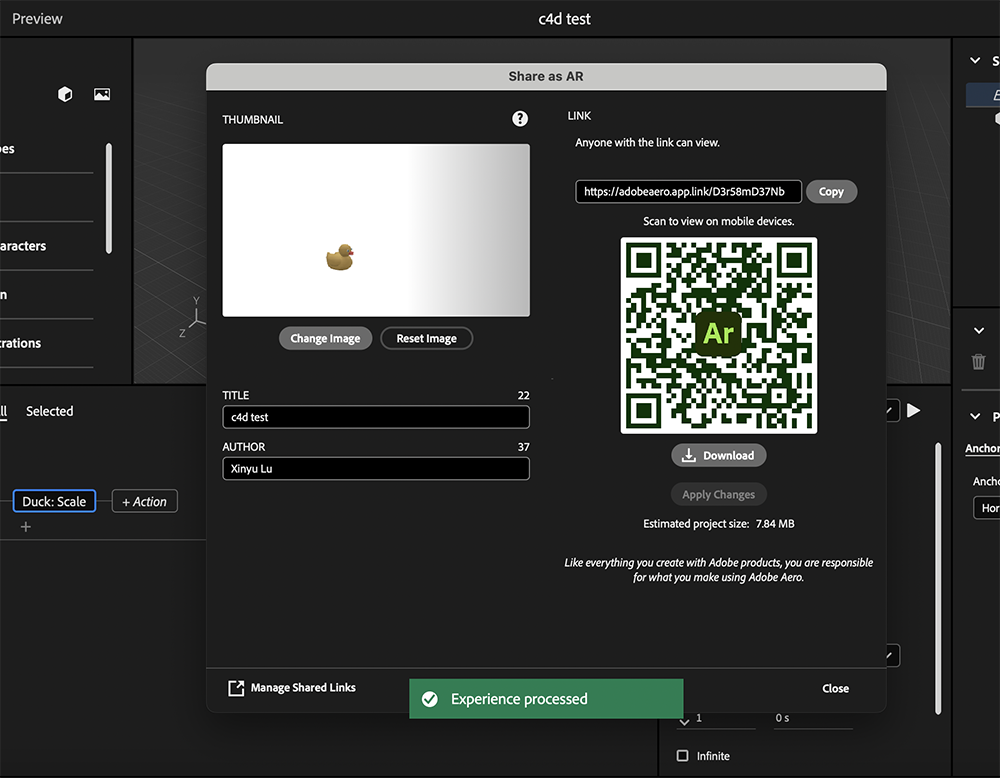Click the trash delete icon in the right panel
The width and height of the screenshot is (1000, 778).
978,363
